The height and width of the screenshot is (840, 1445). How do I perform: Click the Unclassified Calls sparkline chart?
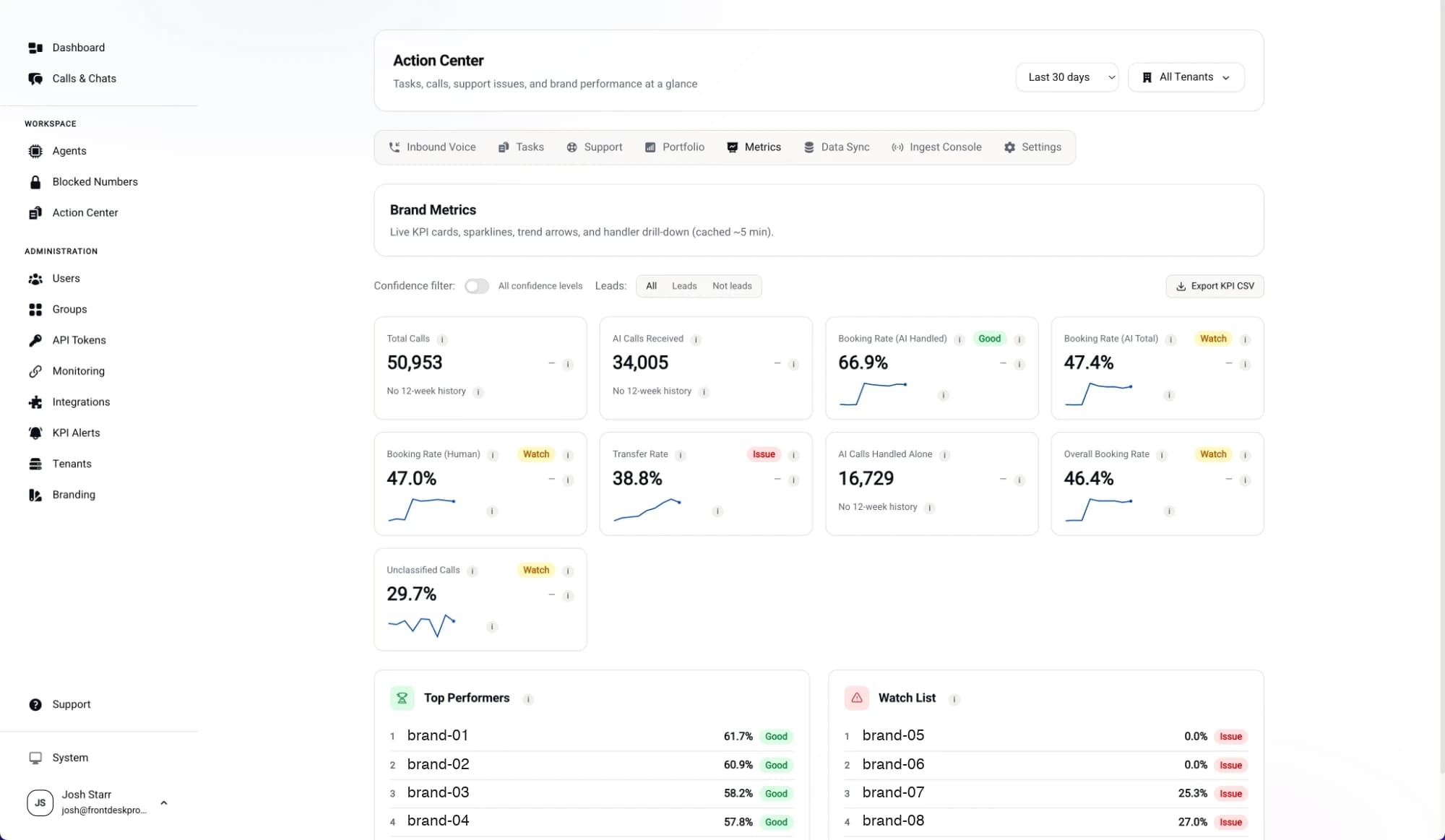pyautogui.click(x=422, y=625)
